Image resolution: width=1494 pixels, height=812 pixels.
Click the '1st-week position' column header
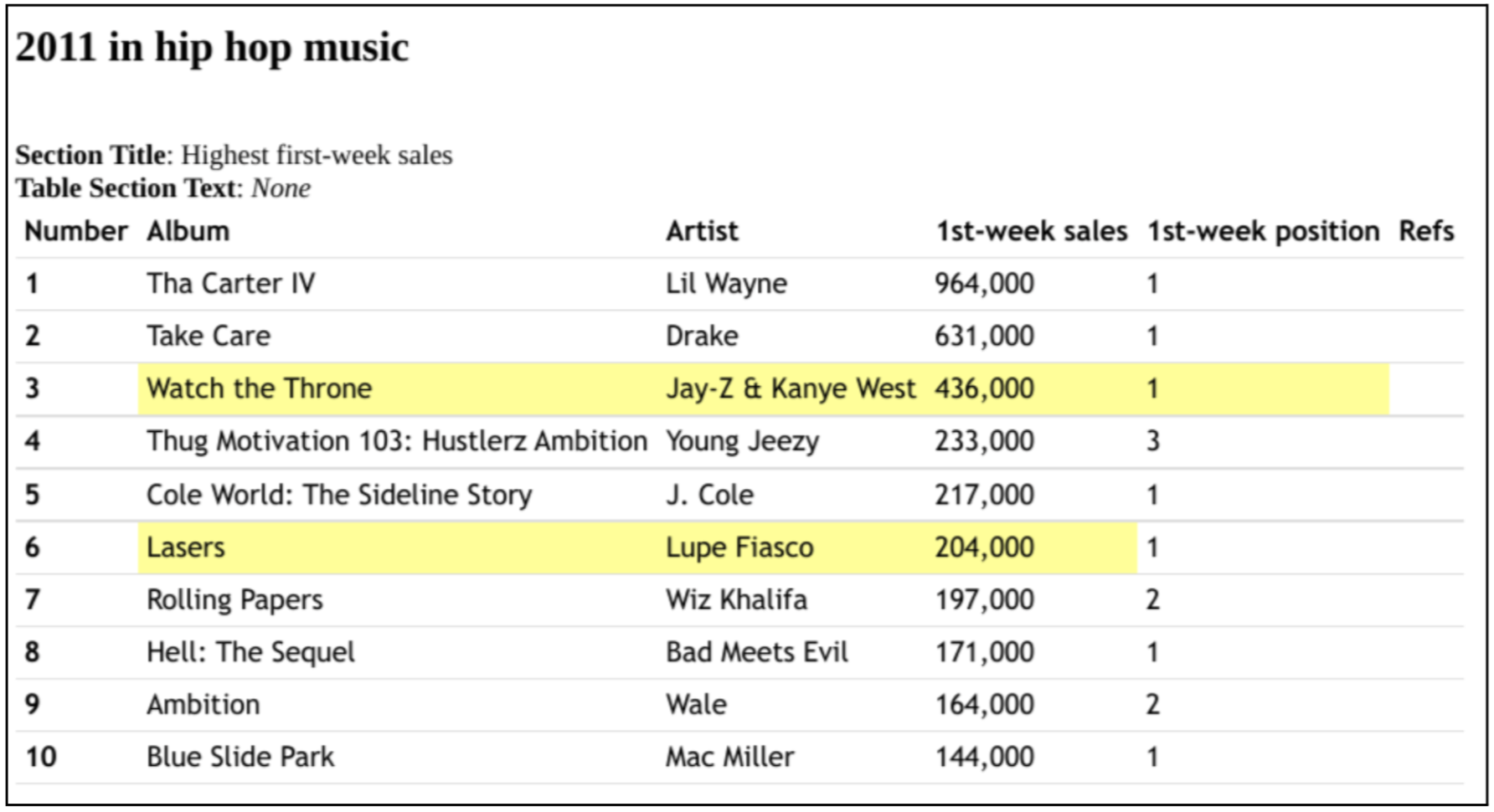click(x=1263, y=231)
